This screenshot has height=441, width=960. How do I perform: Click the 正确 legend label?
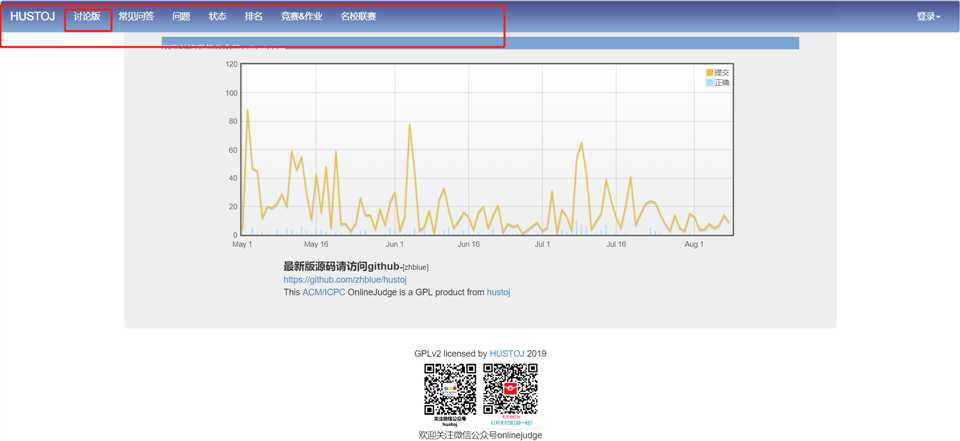(722, 82)
